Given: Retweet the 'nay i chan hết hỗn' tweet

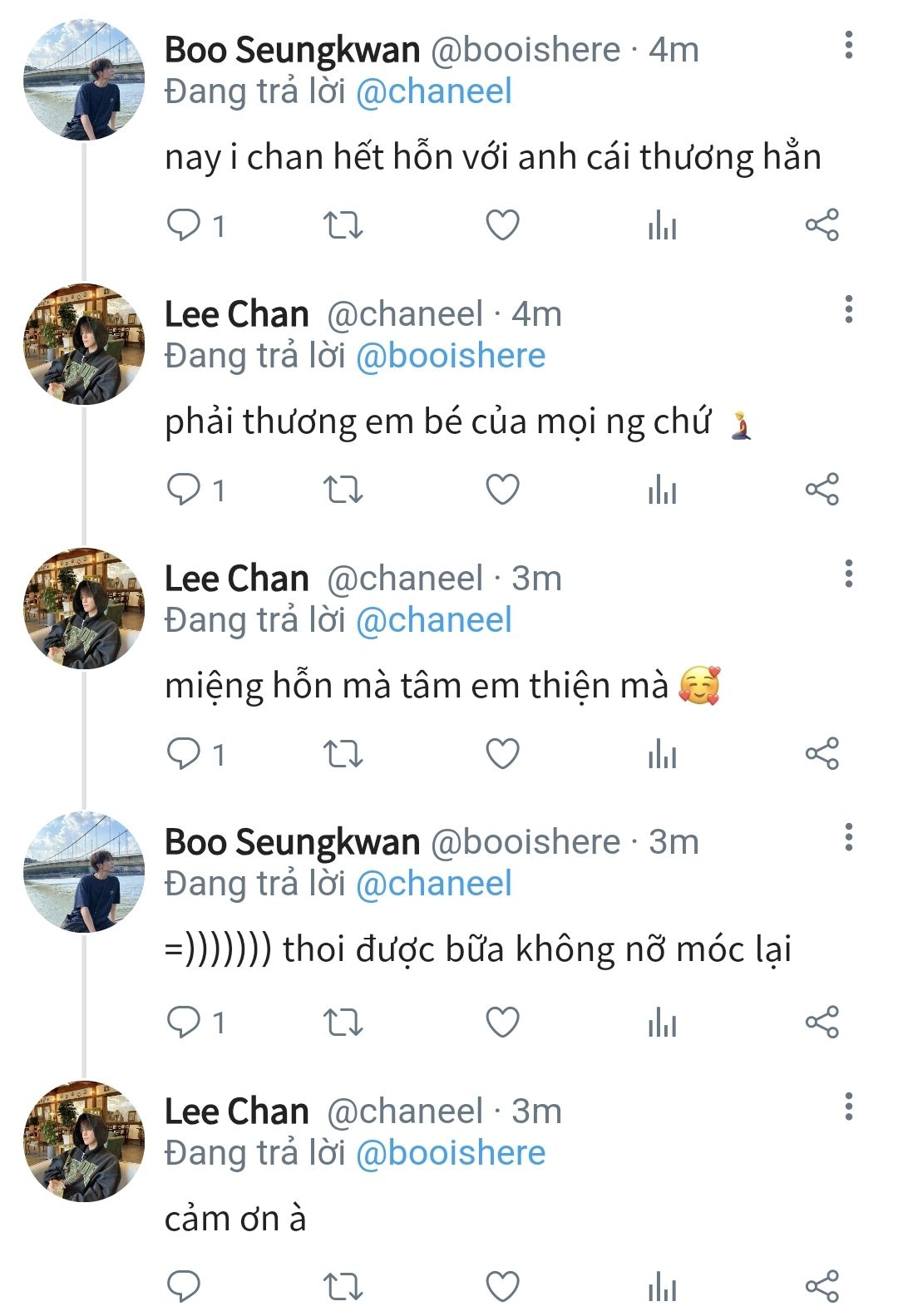Looking at the screenshot, I should [343, 225].
